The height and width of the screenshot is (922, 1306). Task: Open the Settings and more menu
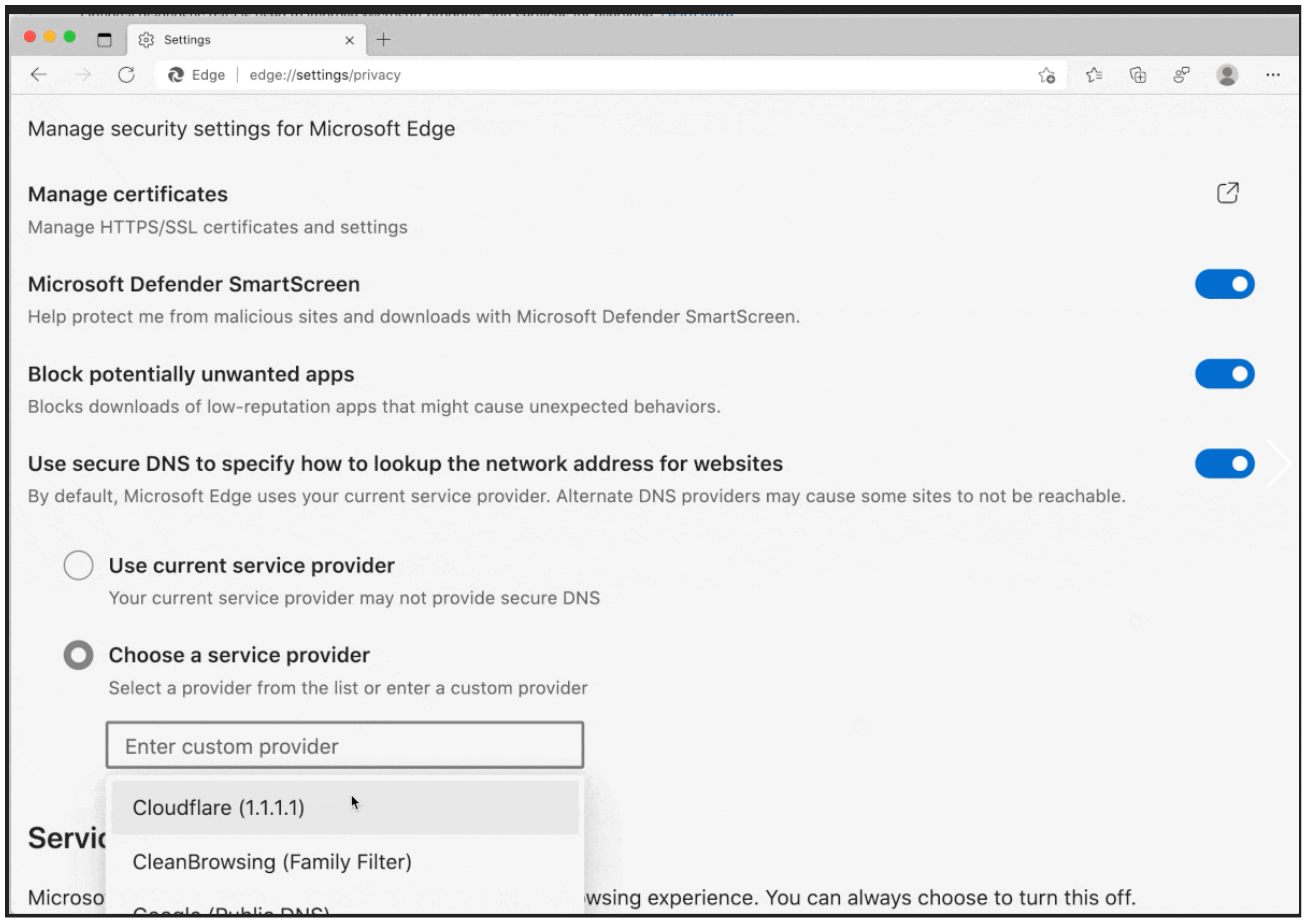tap(1273, 74)
